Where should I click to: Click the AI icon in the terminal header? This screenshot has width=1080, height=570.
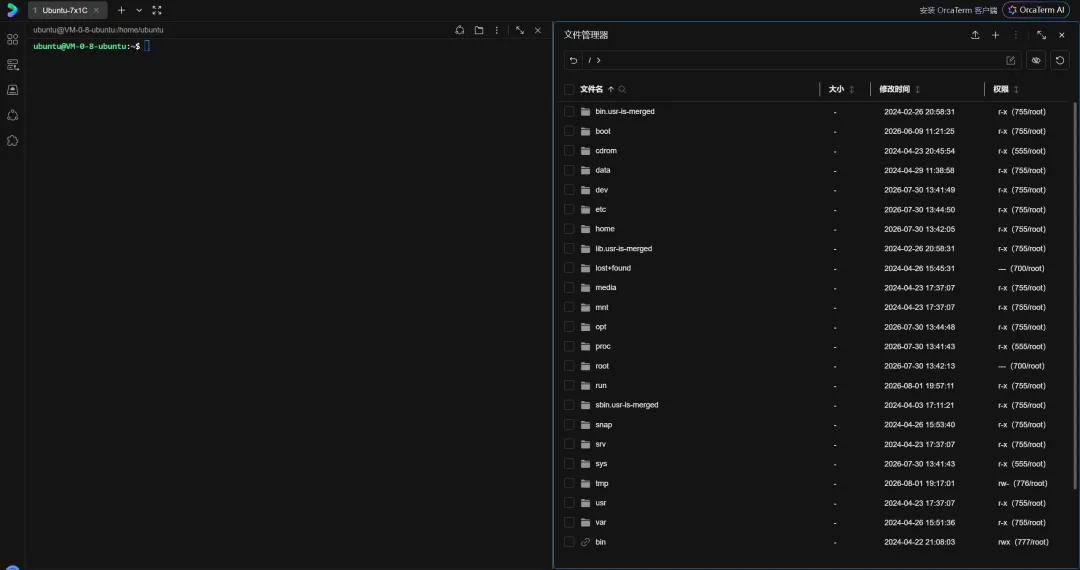tap(459, 30)
